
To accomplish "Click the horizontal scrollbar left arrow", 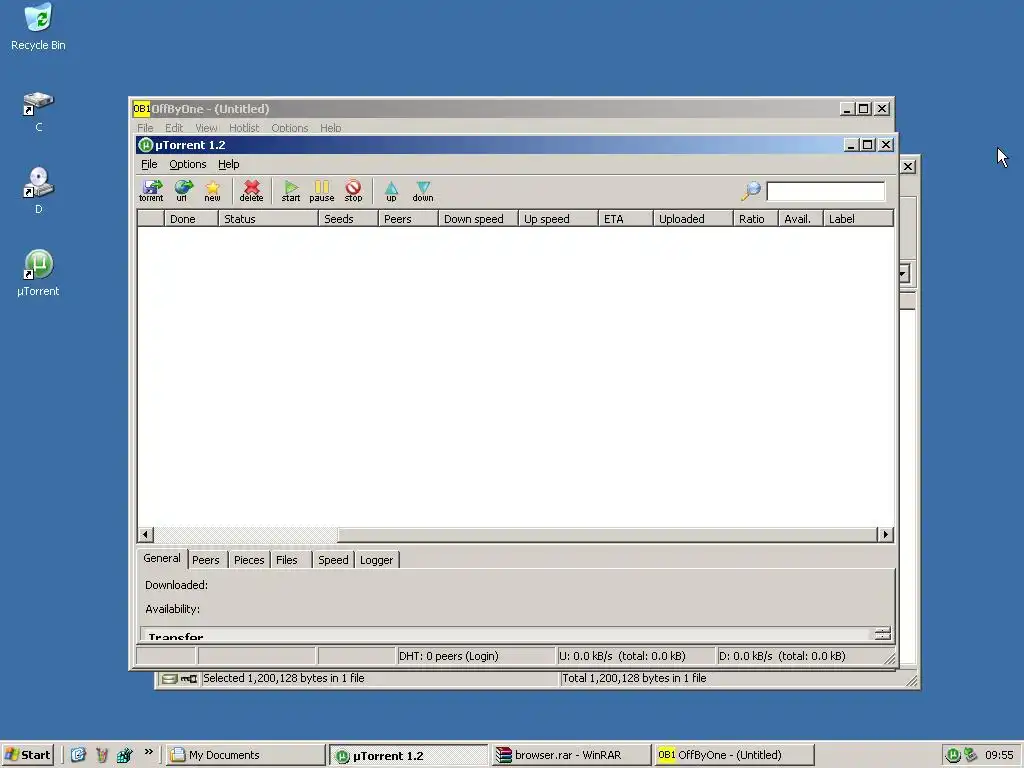I will pos(146,535).
